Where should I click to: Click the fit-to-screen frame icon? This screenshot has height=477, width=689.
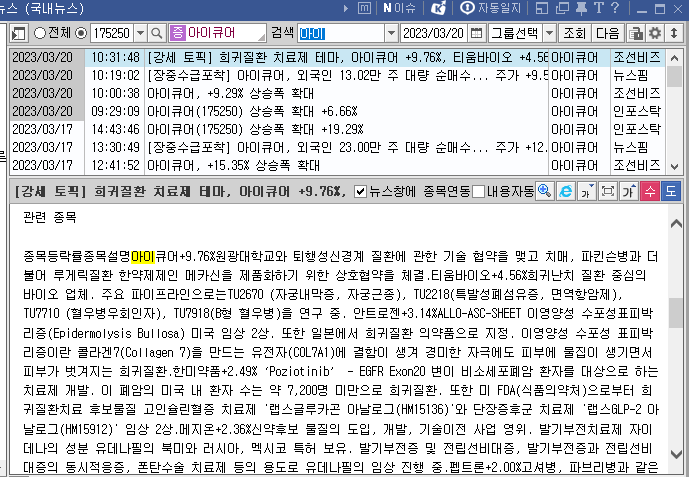tap(608, 192)
